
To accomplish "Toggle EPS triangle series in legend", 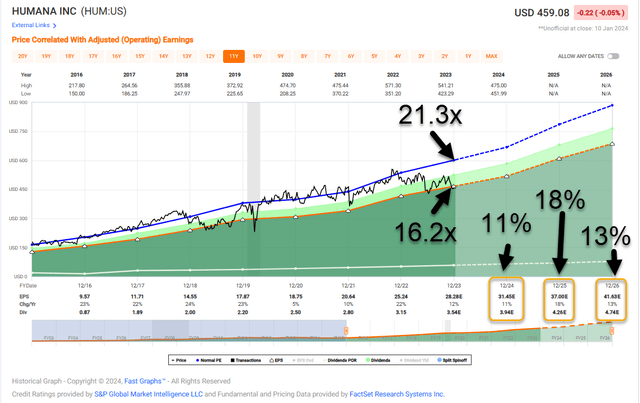I will point(276,360).
